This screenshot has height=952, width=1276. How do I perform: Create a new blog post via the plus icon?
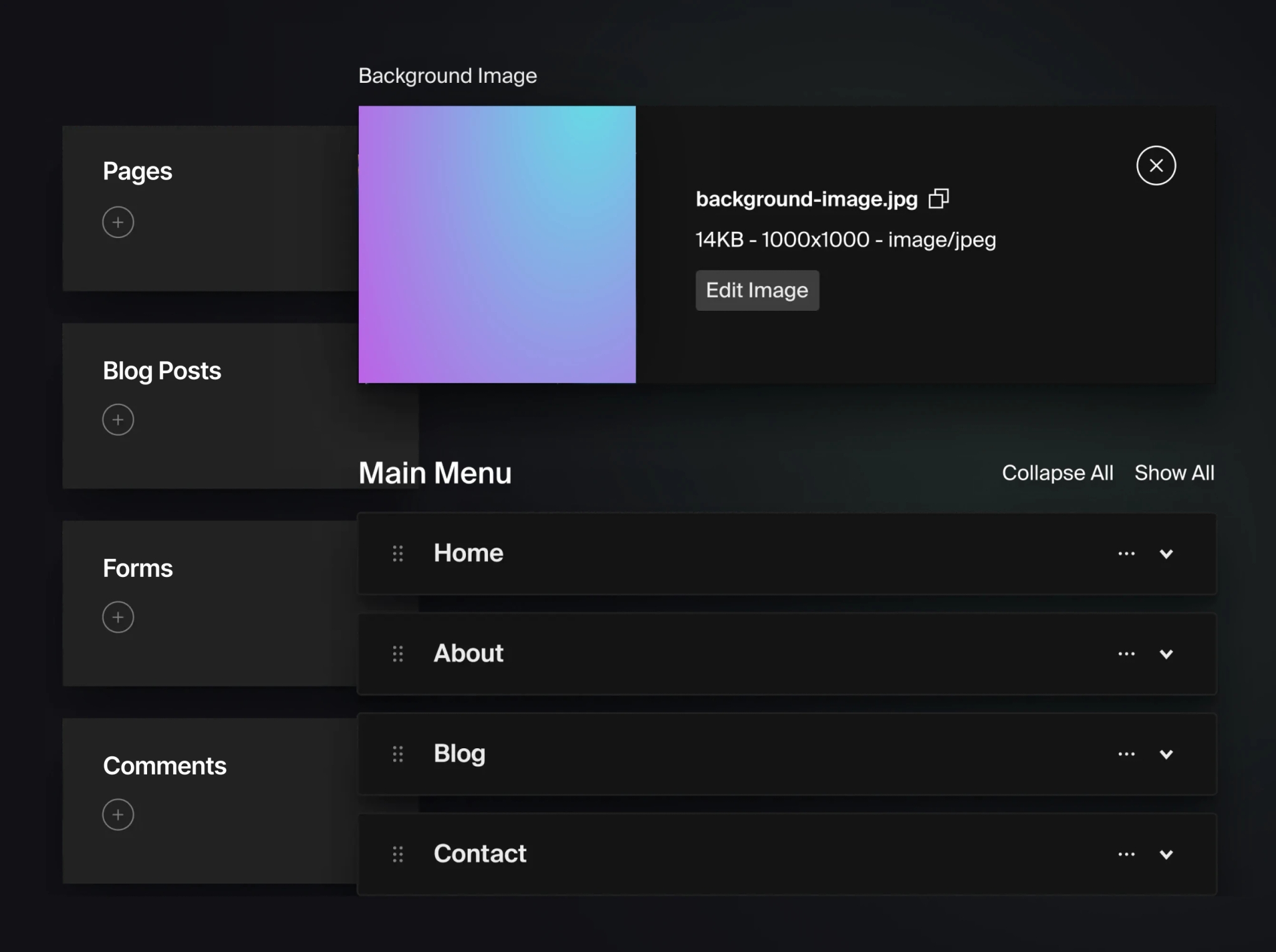[118, 420]
